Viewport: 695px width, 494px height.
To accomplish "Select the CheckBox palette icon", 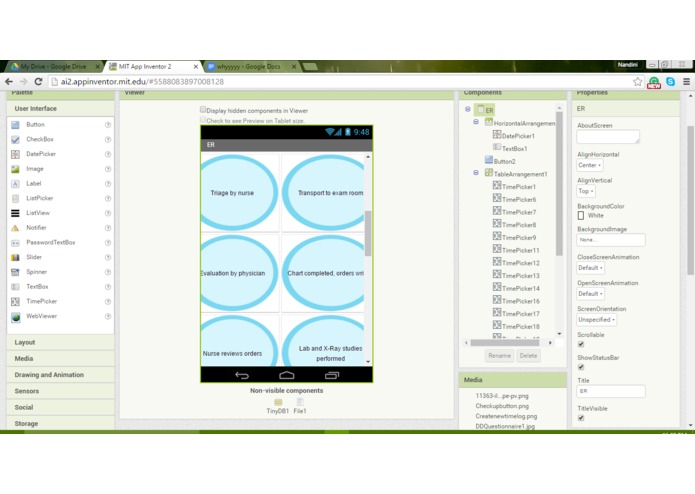I will (x=15, y=140).
